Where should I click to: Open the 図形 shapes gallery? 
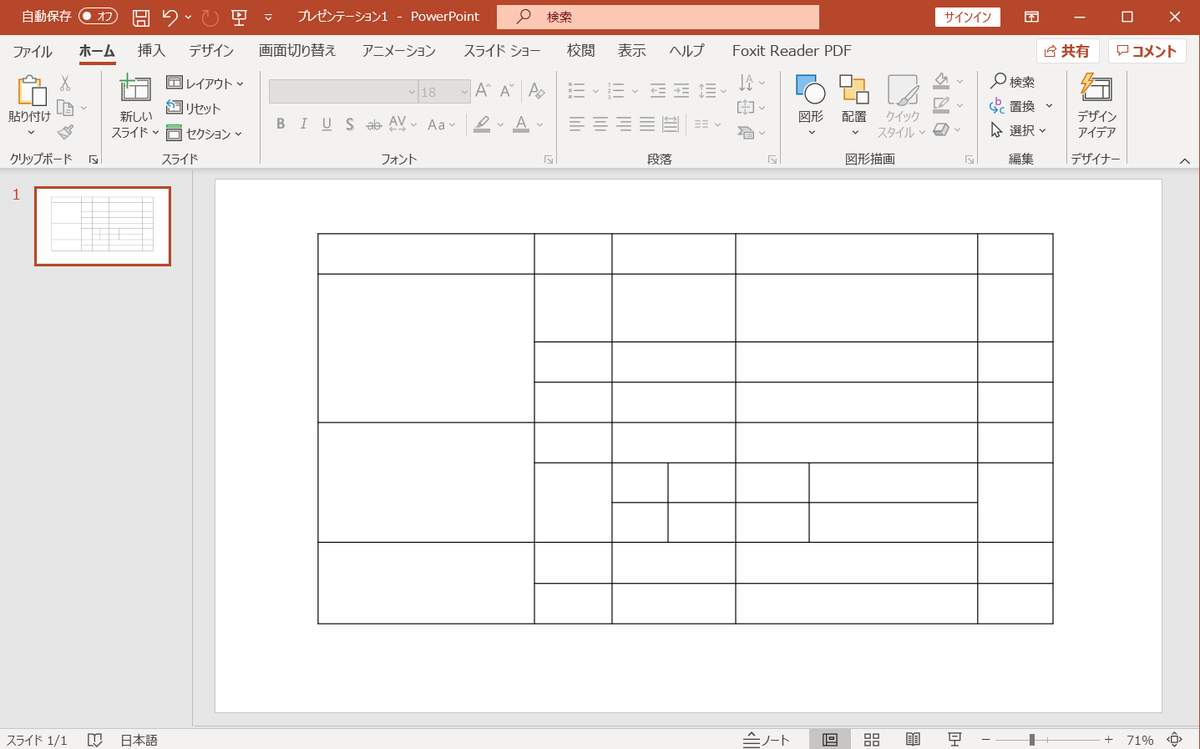coord(811,106)
